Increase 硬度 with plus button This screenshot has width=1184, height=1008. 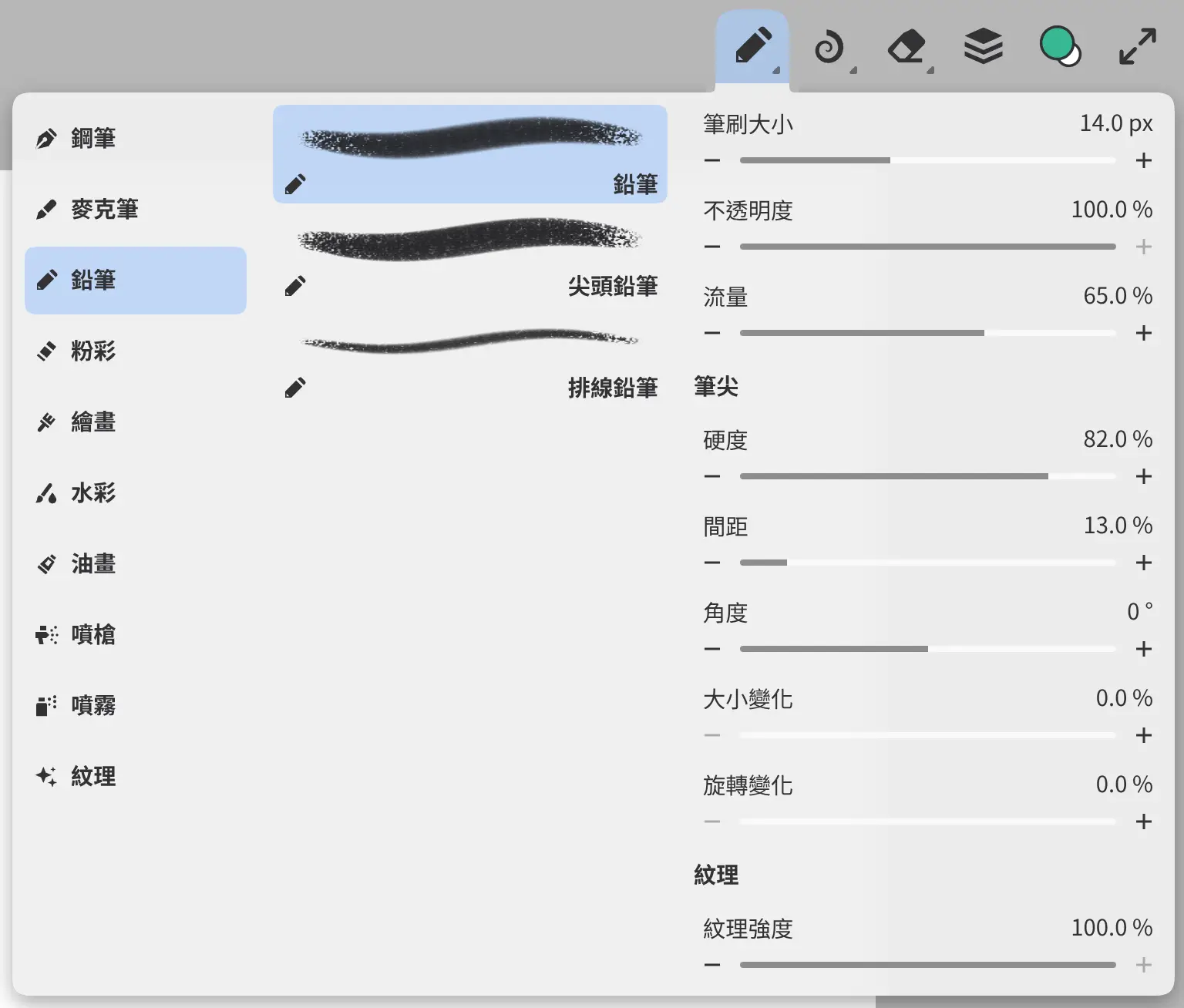pyautogui.click(x=1144, y=476)
